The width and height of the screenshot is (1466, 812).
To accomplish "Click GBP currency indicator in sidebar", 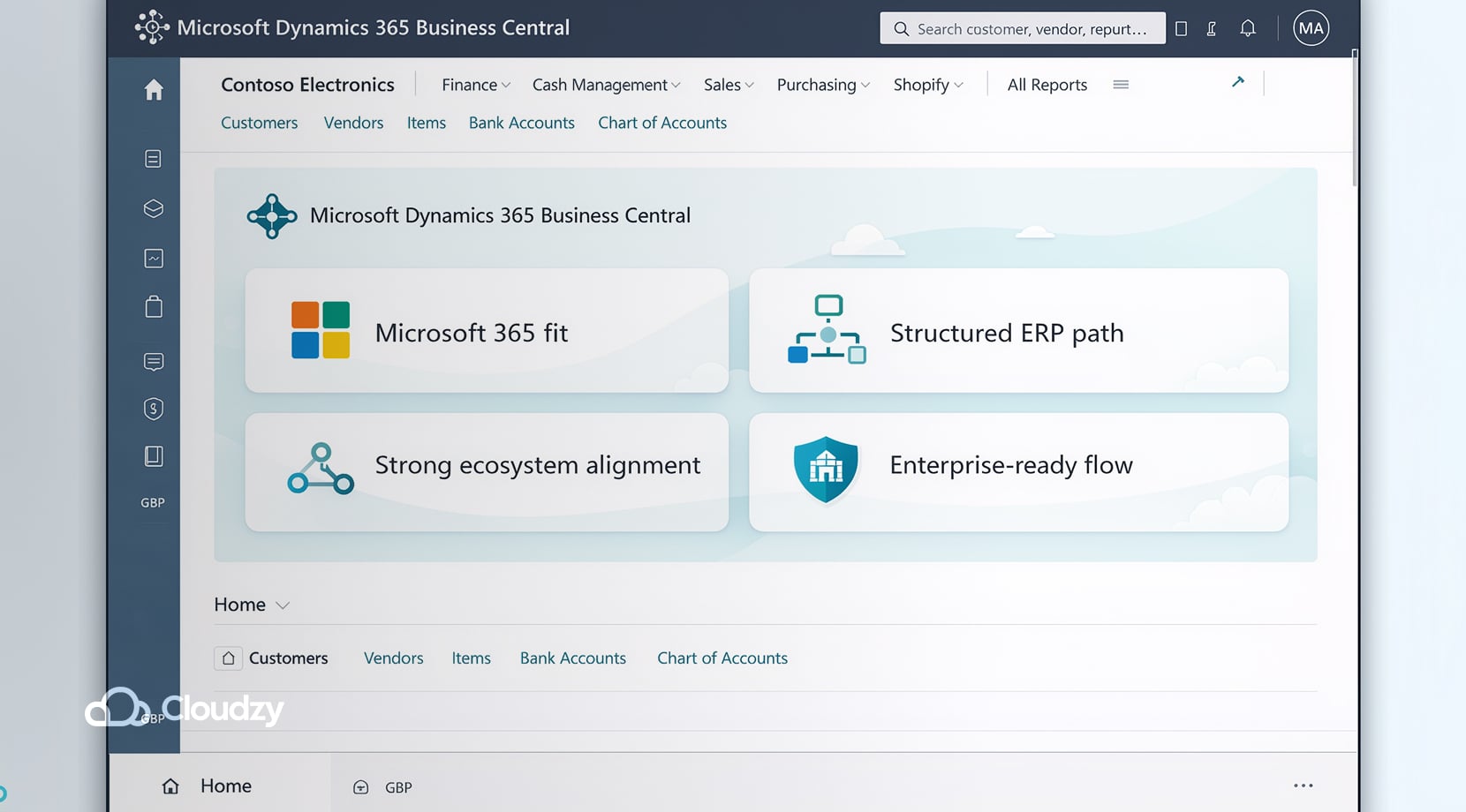I will point(152,502).
